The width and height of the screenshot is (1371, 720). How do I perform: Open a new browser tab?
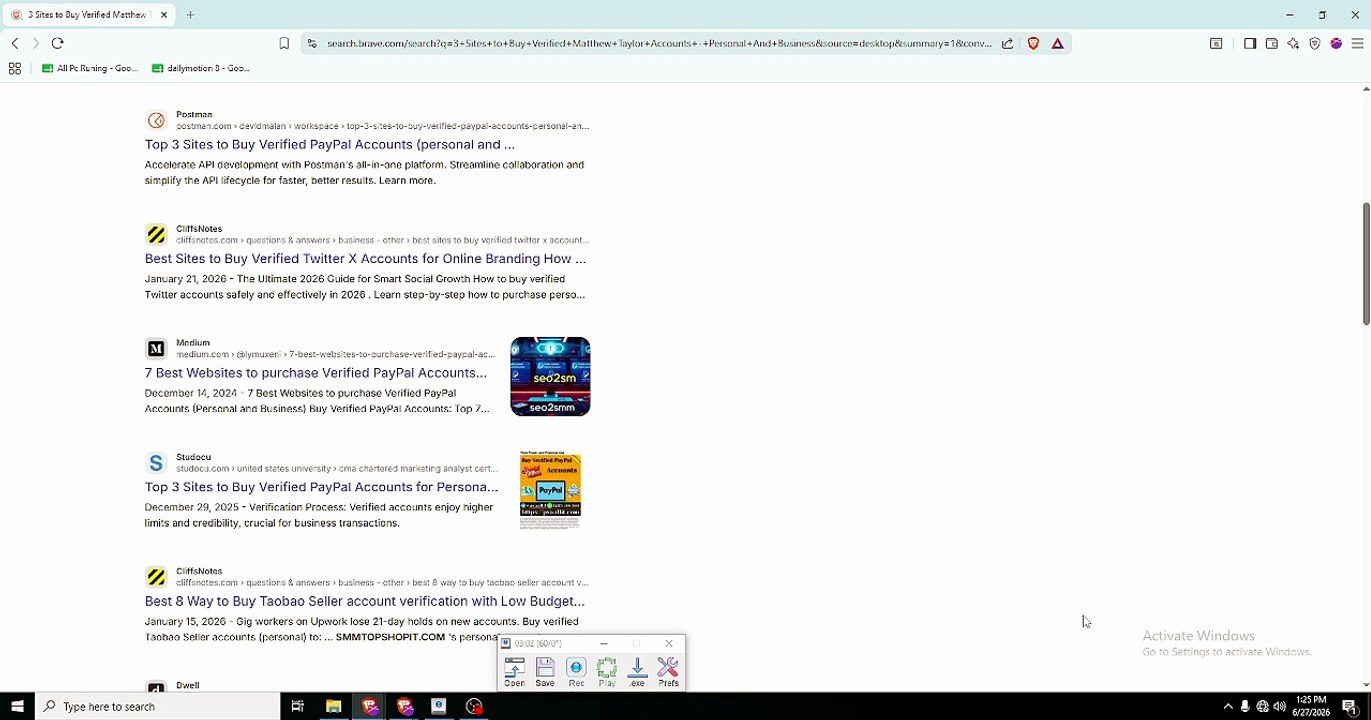click(x=190, y=15)
